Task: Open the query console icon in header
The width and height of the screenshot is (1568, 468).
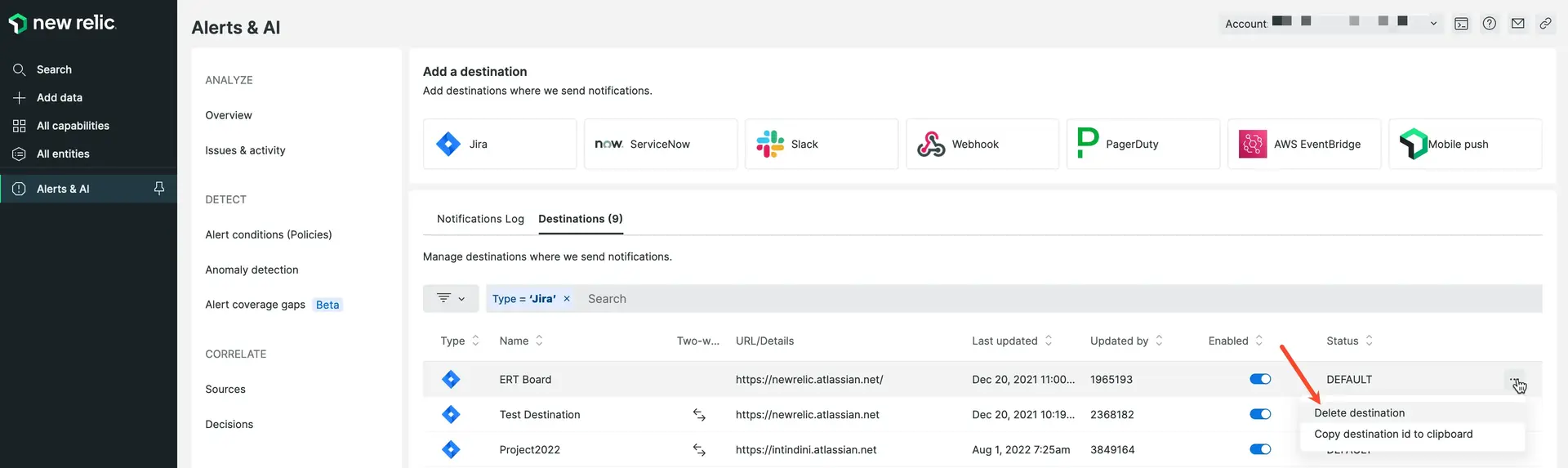Action: click(x=1462, y=24)
